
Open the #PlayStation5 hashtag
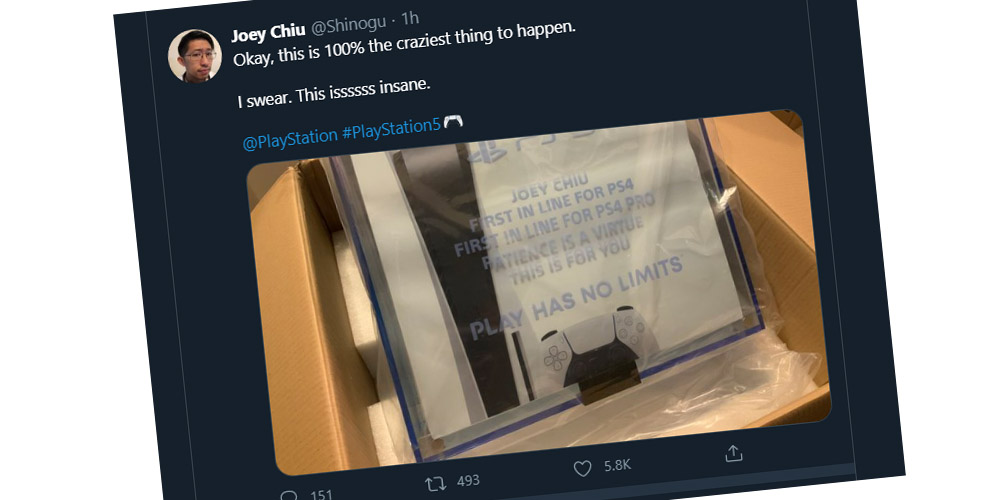[x=391, y=127]
